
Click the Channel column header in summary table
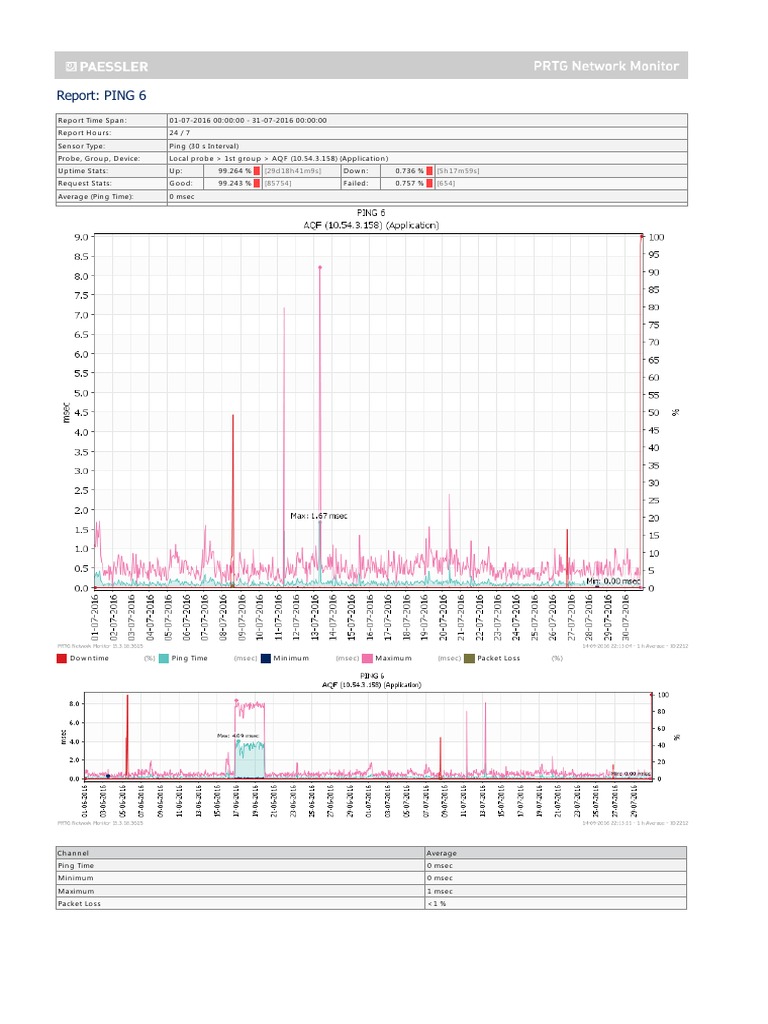click(76, 853)
